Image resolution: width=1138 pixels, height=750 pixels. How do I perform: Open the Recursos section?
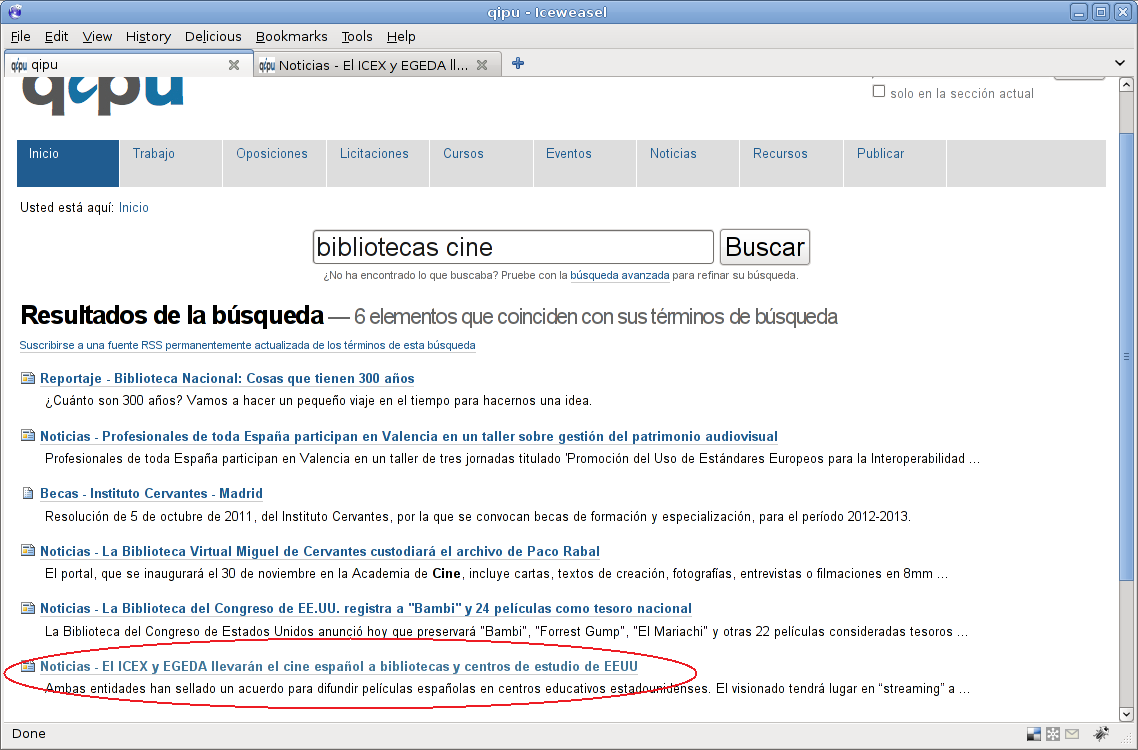(x=792, y=163)
